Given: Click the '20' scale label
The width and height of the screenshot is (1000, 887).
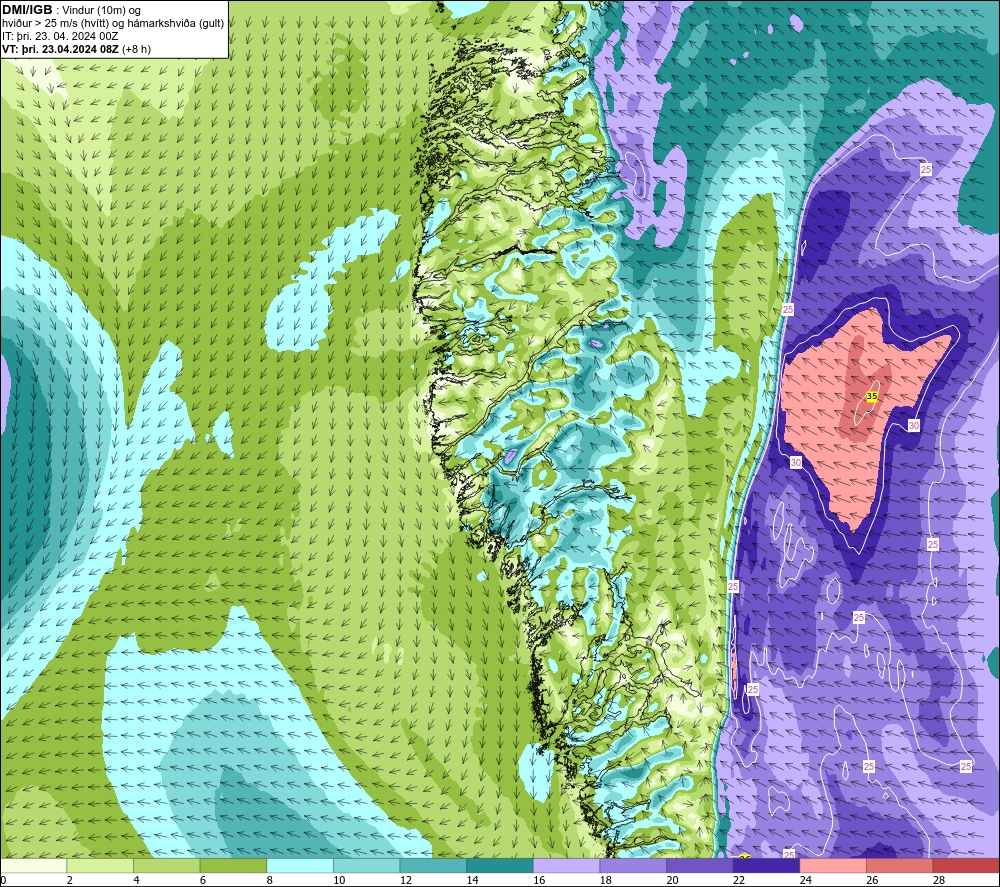Looking at the screenshot, I should coord(672,880).
